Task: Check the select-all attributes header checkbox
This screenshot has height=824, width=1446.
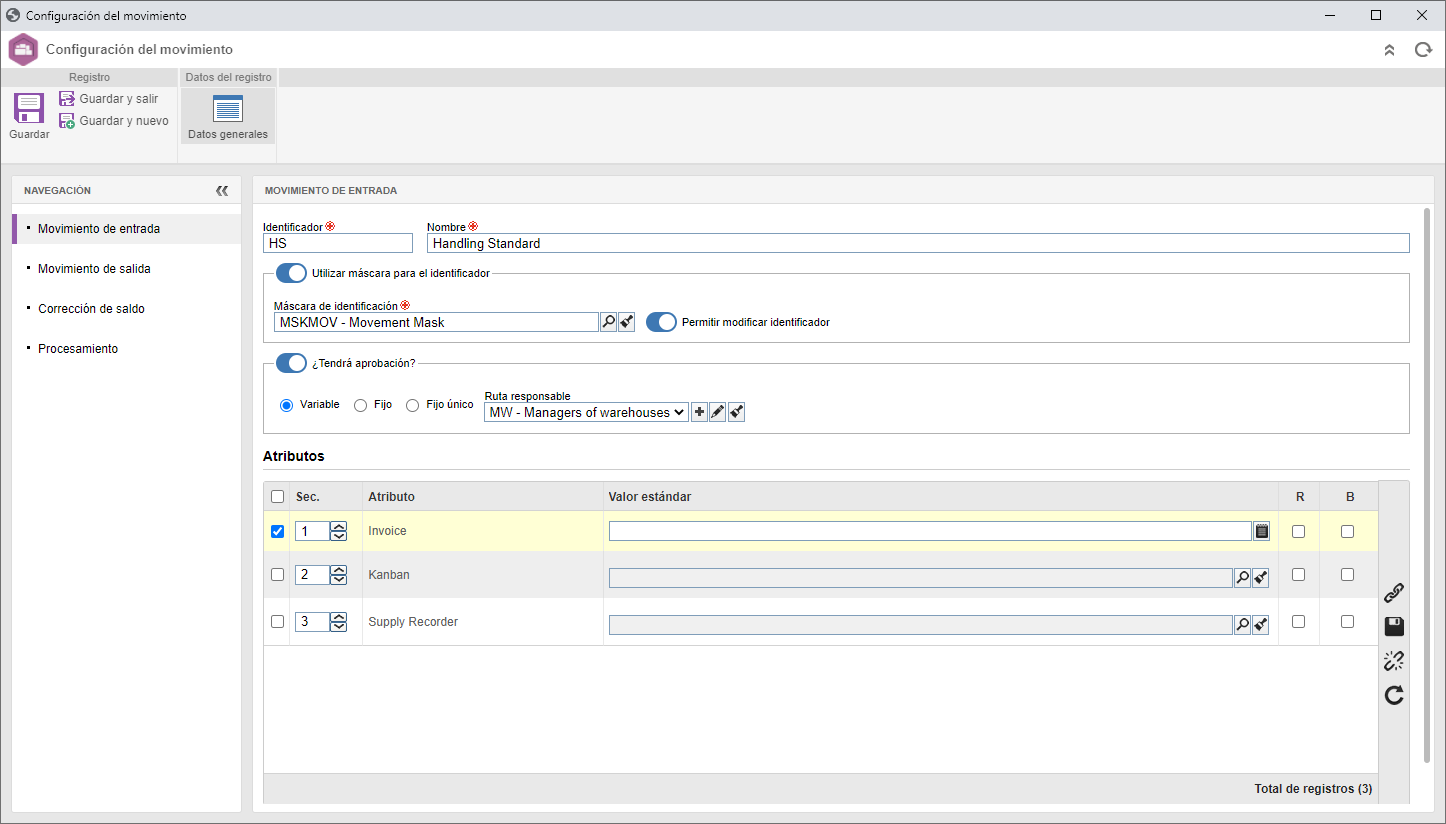Action: coord(277,497)
